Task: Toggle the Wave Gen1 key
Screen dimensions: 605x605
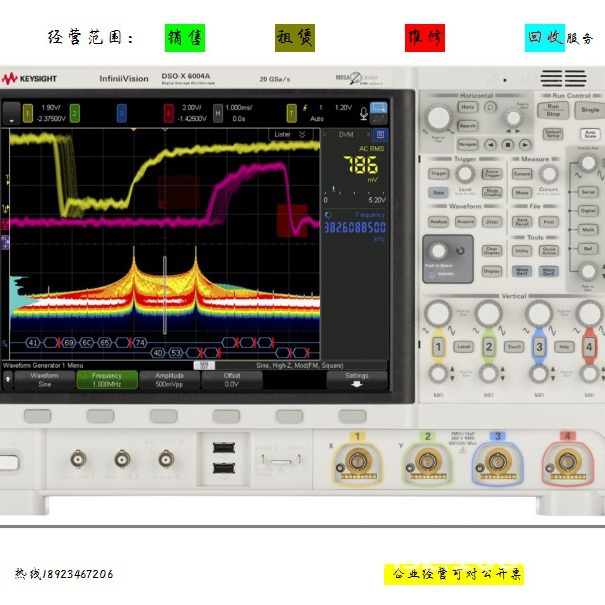Action: click(522, 271)
